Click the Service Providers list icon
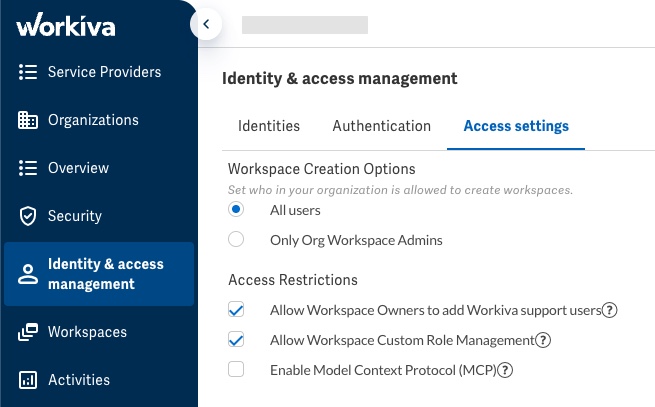This screenshot has width=655, height=407. [x=28, y=72]
